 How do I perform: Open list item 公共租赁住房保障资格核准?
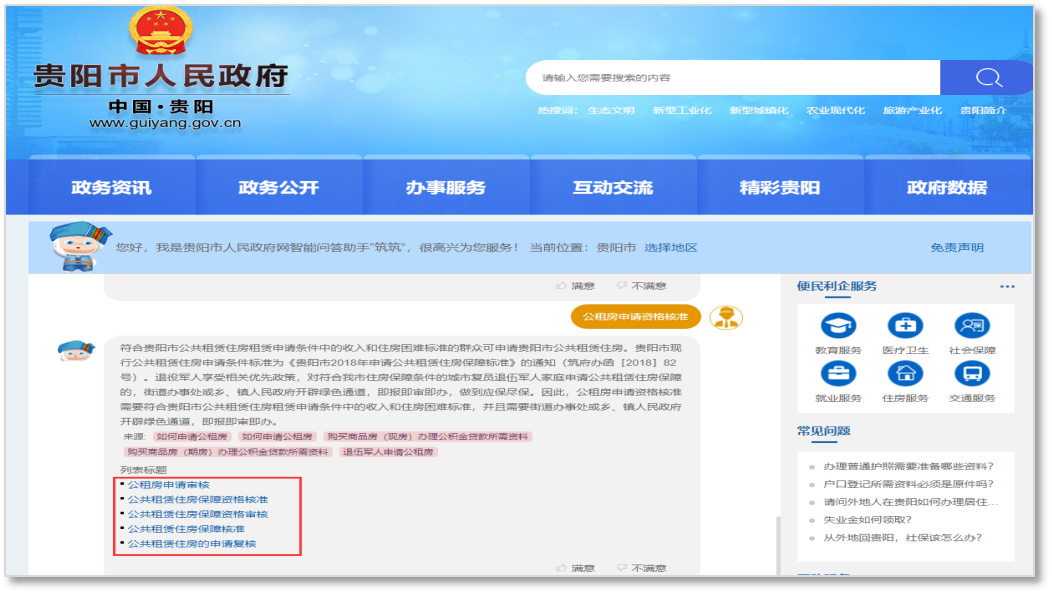pyautogui.click(x=198, y=499)
